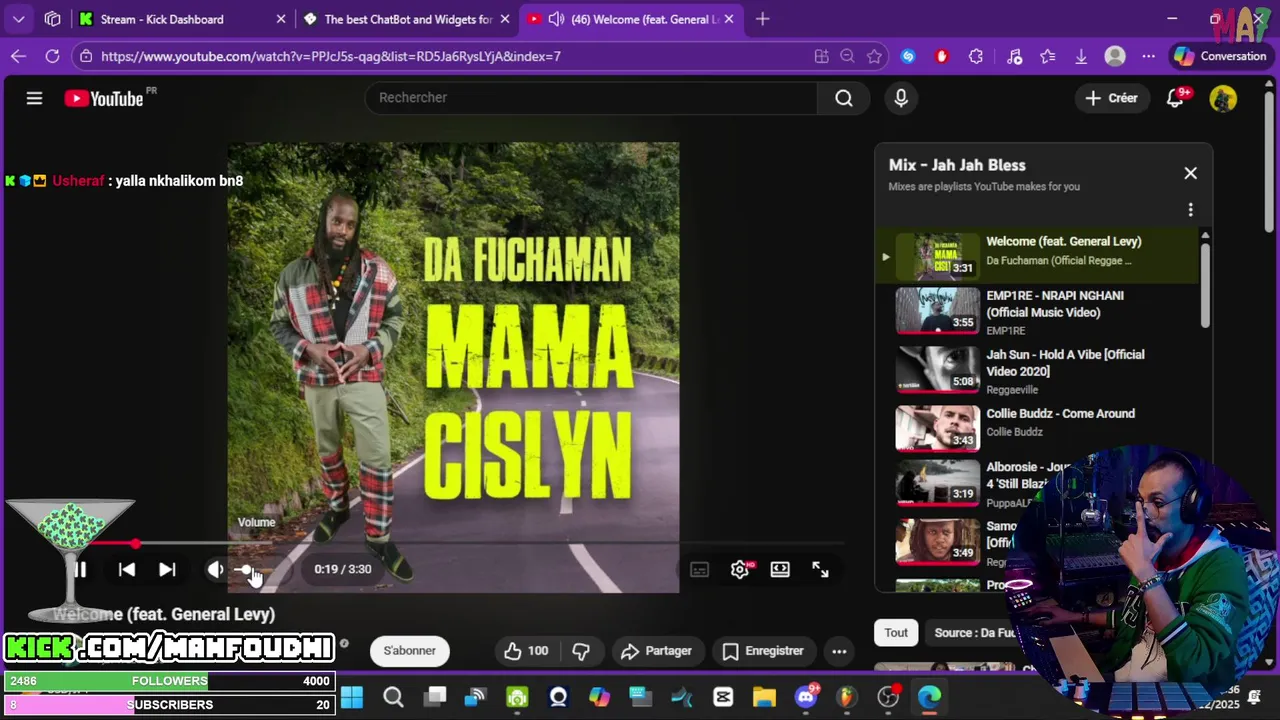Open the player settings gear
This screenshot has width=1280, height=720.
(740, 569)
